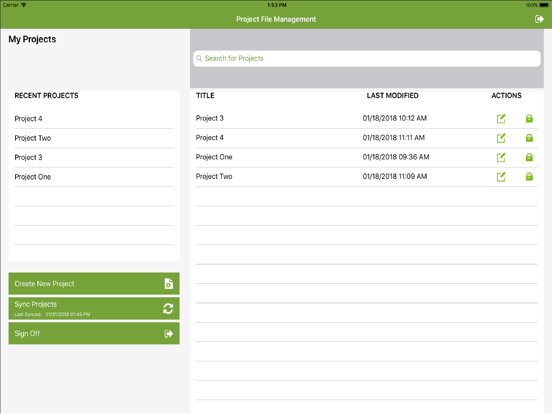Click the lock icon for Project 3
This screenshot has width=552, height=414.
coord(529,119)
